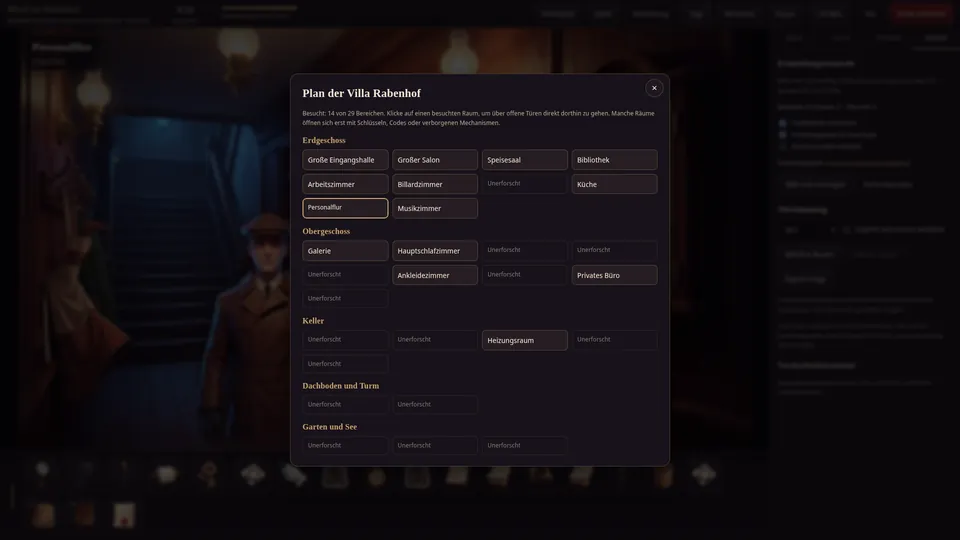Click Unerforscht room between Ankleidezimmer and Privates Büro

point(525,275)
